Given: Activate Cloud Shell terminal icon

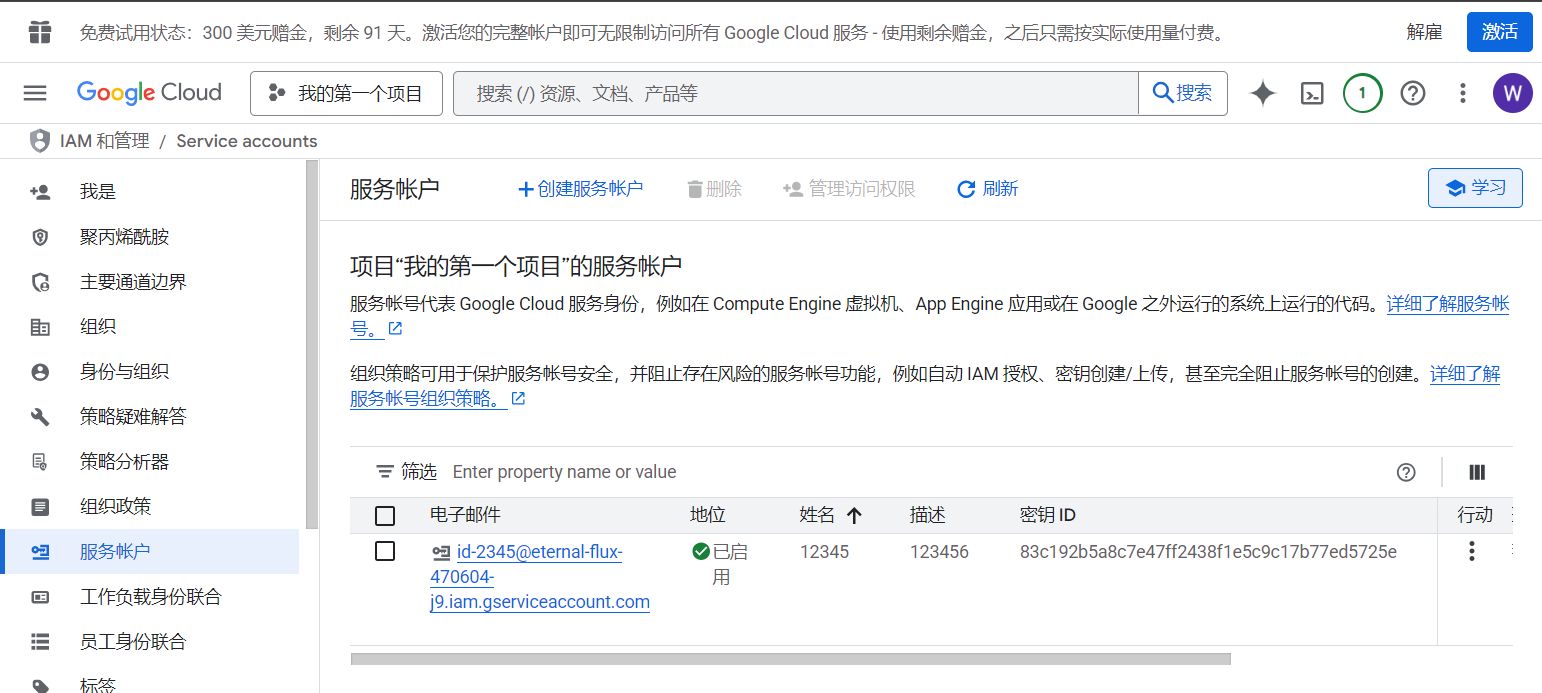Looking at the screenshot, I should click(x=1312, y=93).
